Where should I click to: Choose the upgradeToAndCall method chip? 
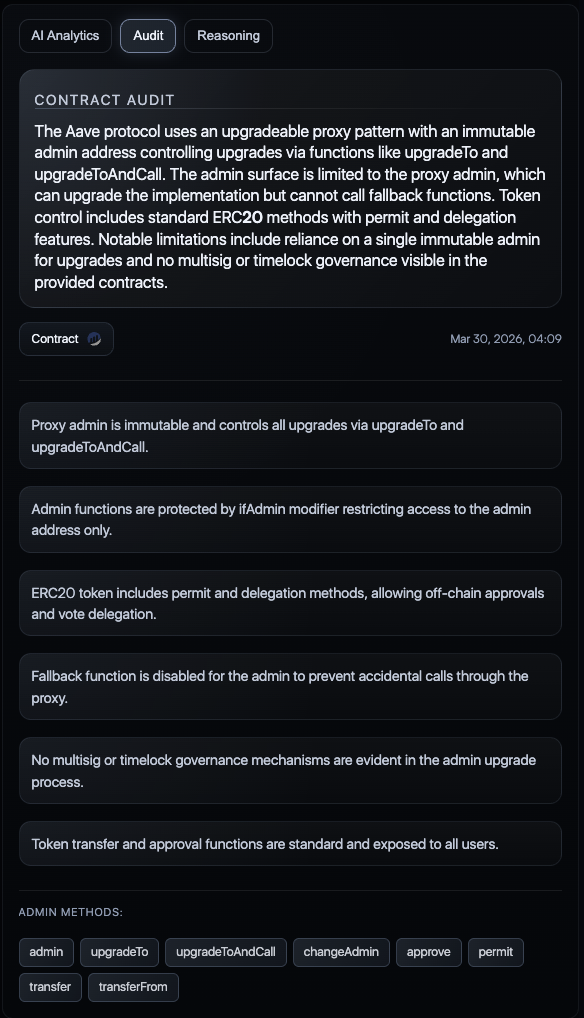coord(226,952)
